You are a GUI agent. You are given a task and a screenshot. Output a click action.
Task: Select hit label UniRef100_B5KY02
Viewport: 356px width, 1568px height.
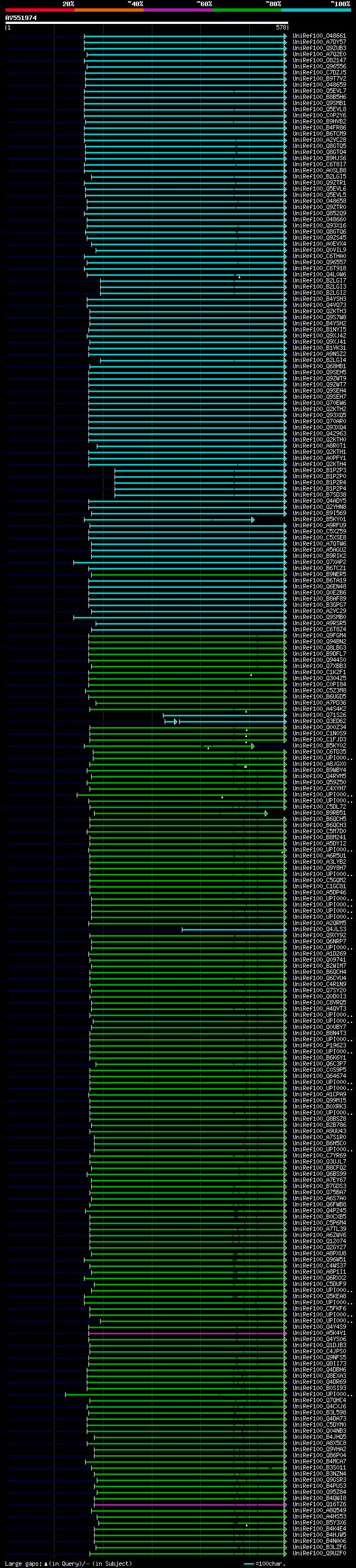[x=319, y=746]
